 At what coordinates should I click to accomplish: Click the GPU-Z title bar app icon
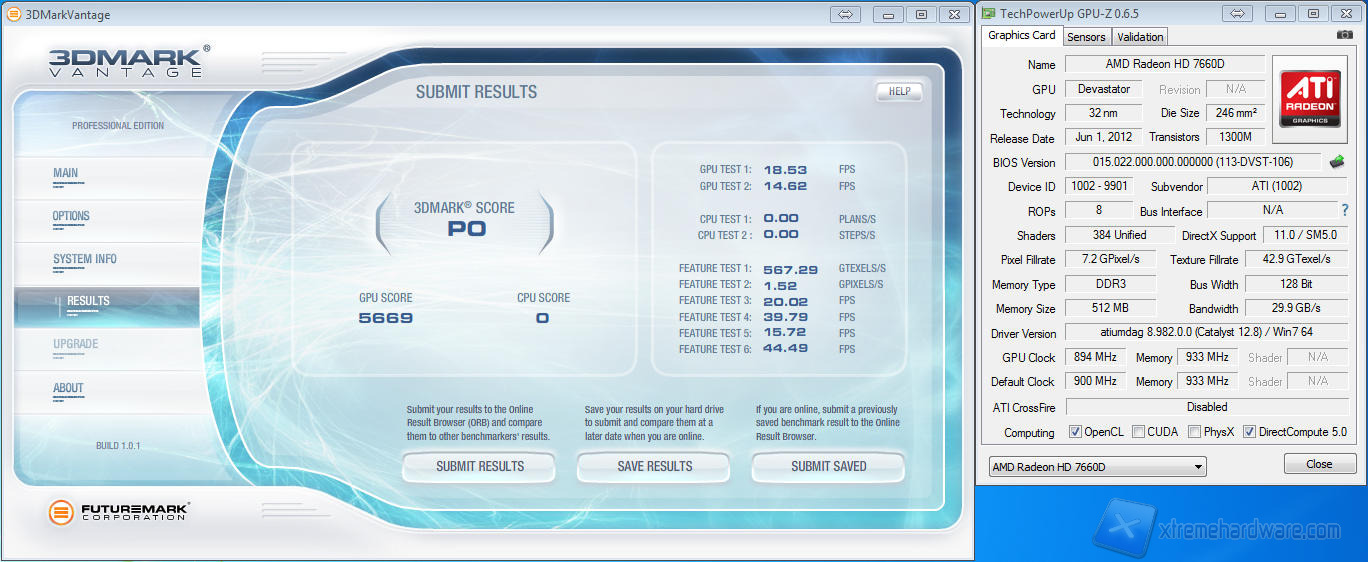tap(989, 13)
